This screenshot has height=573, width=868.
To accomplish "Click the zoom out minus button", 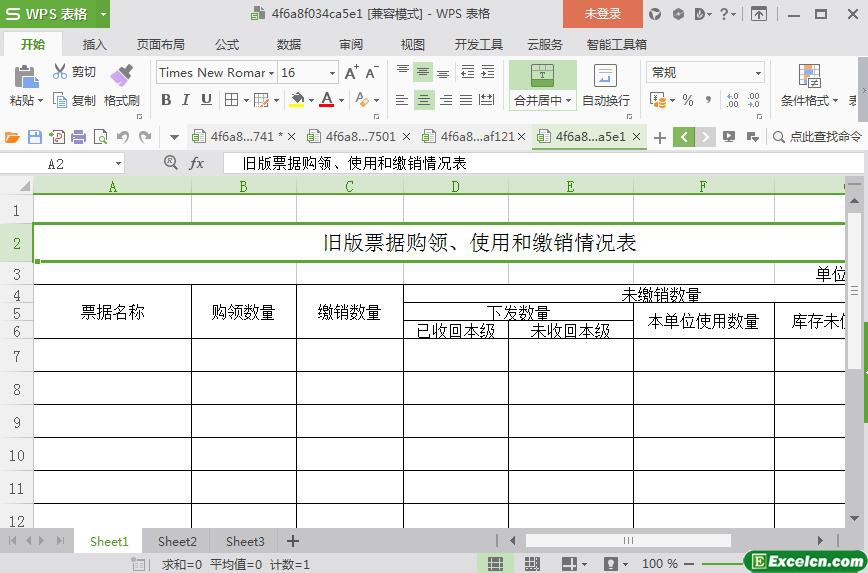I will [x=689, y=564].
